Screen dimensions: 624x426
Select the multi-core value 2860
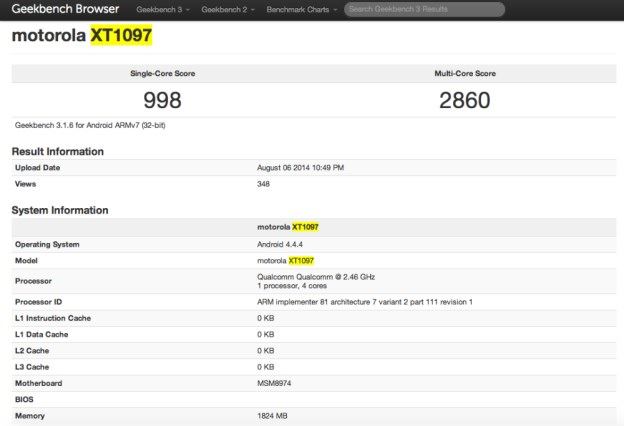[x=465, y=100]
